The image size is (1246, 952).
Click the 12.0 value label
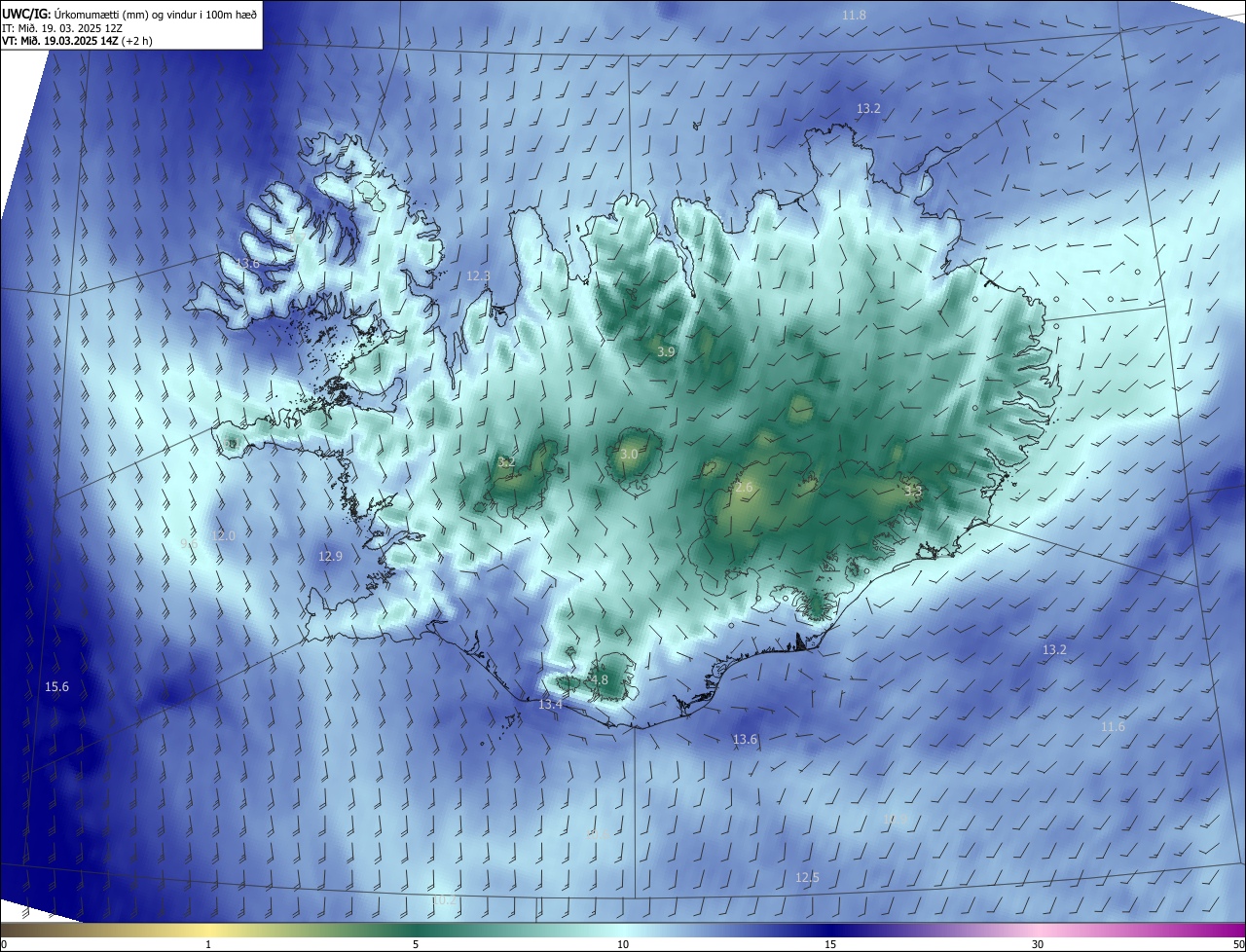(224, 535)
